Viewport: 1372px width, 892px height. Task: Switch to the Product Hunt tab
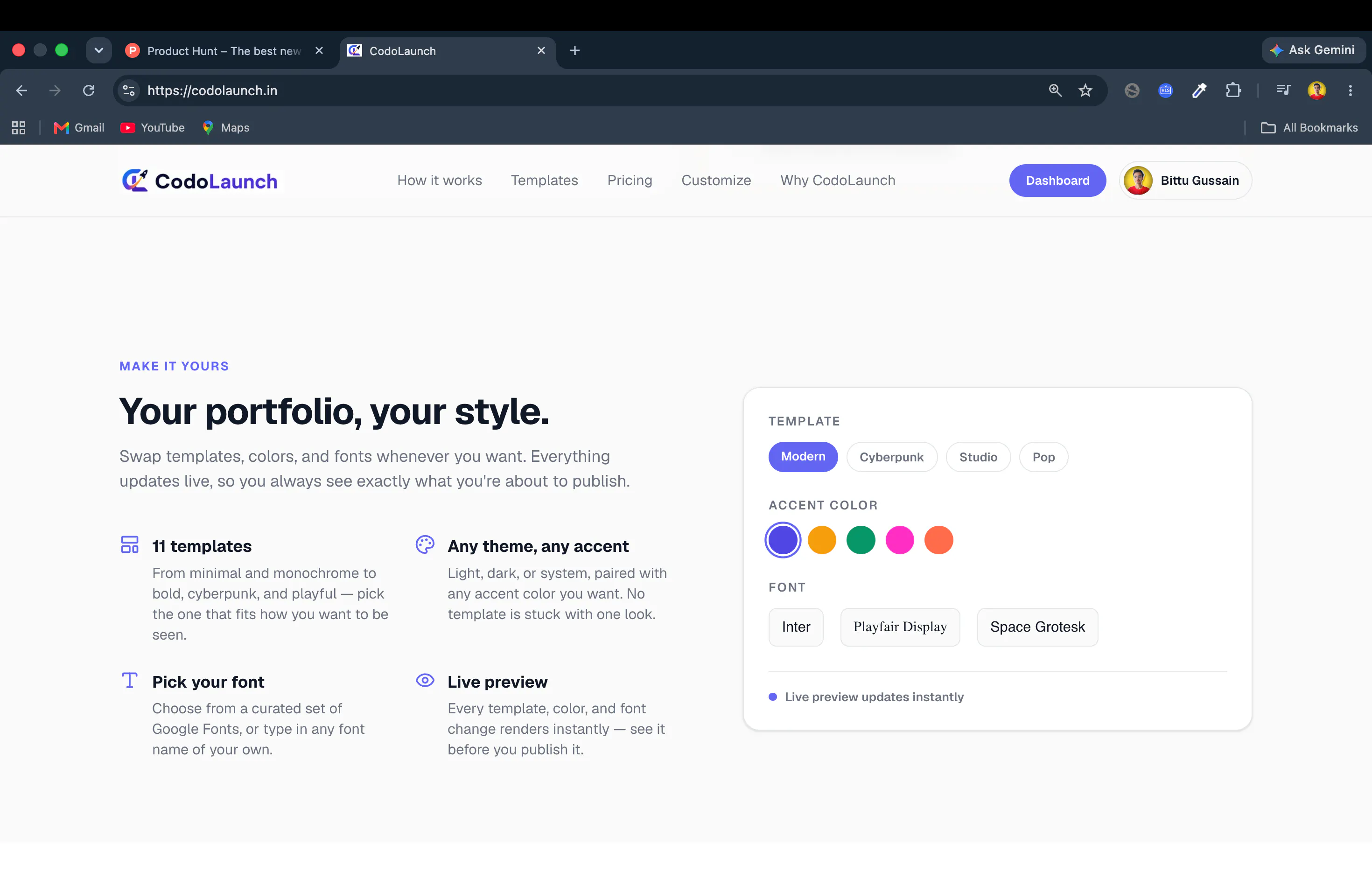[225, 51]
